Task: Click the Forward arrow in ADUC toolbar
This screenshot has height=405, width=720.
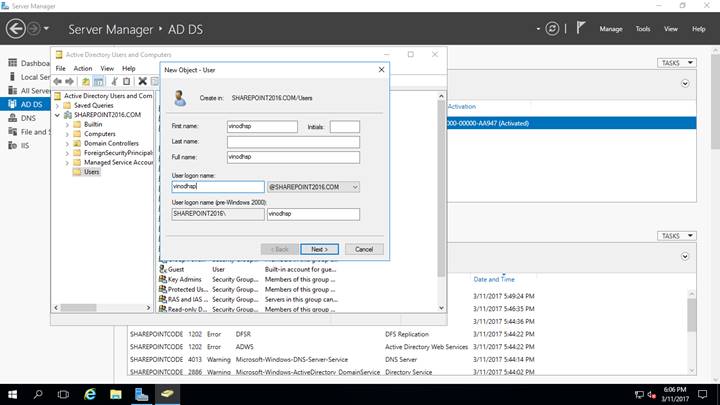Action: (69, 81)
